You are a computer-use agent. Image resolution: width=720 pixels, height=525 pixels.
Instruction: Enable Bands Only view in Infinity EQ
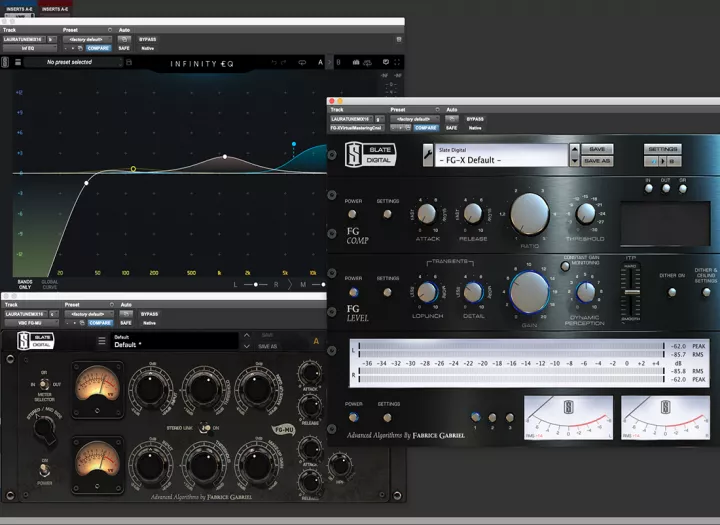(25, 284)
